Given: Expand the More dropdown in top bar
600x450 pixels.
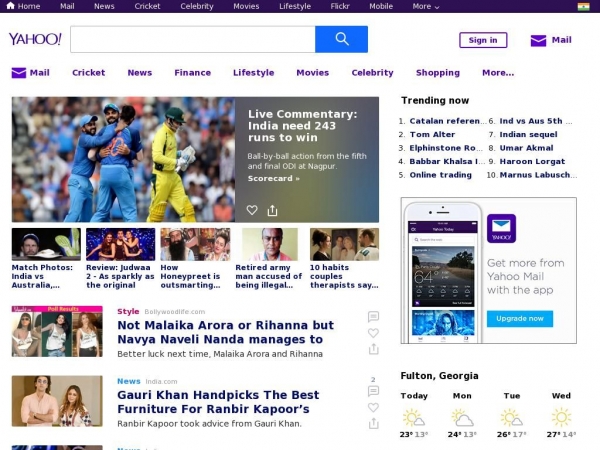Looking at the screenshot, I should [426, 7].
